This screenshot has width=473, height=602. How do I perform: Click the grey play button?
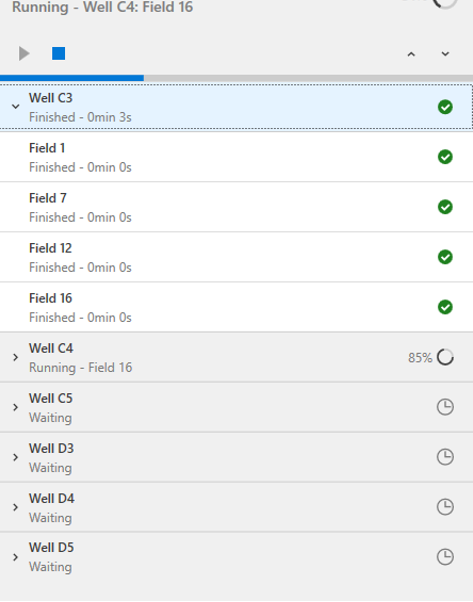pyautogui.click(x=24, y=53)
